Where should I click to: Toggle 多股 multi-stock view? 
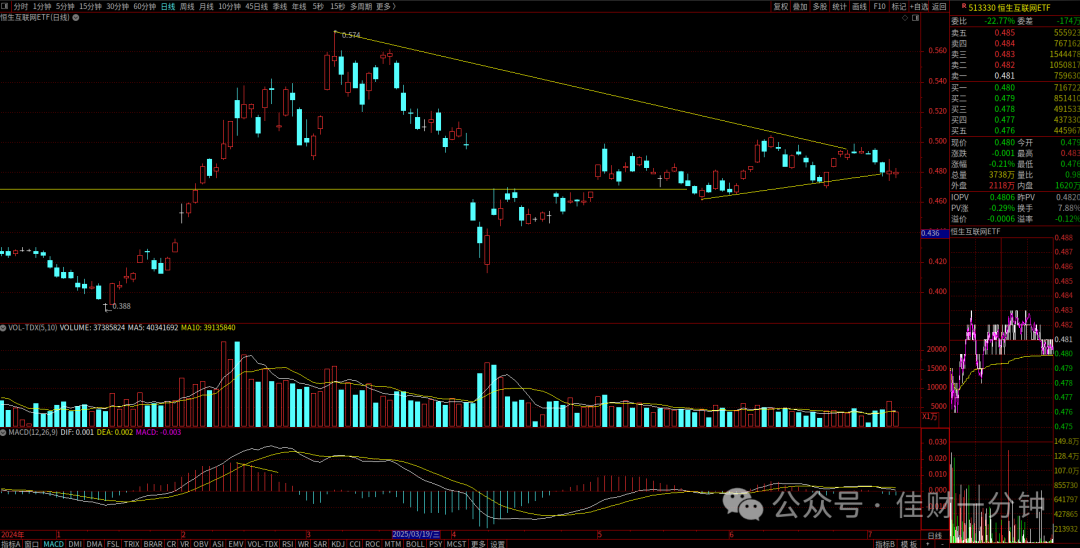[x=820, y=6]
